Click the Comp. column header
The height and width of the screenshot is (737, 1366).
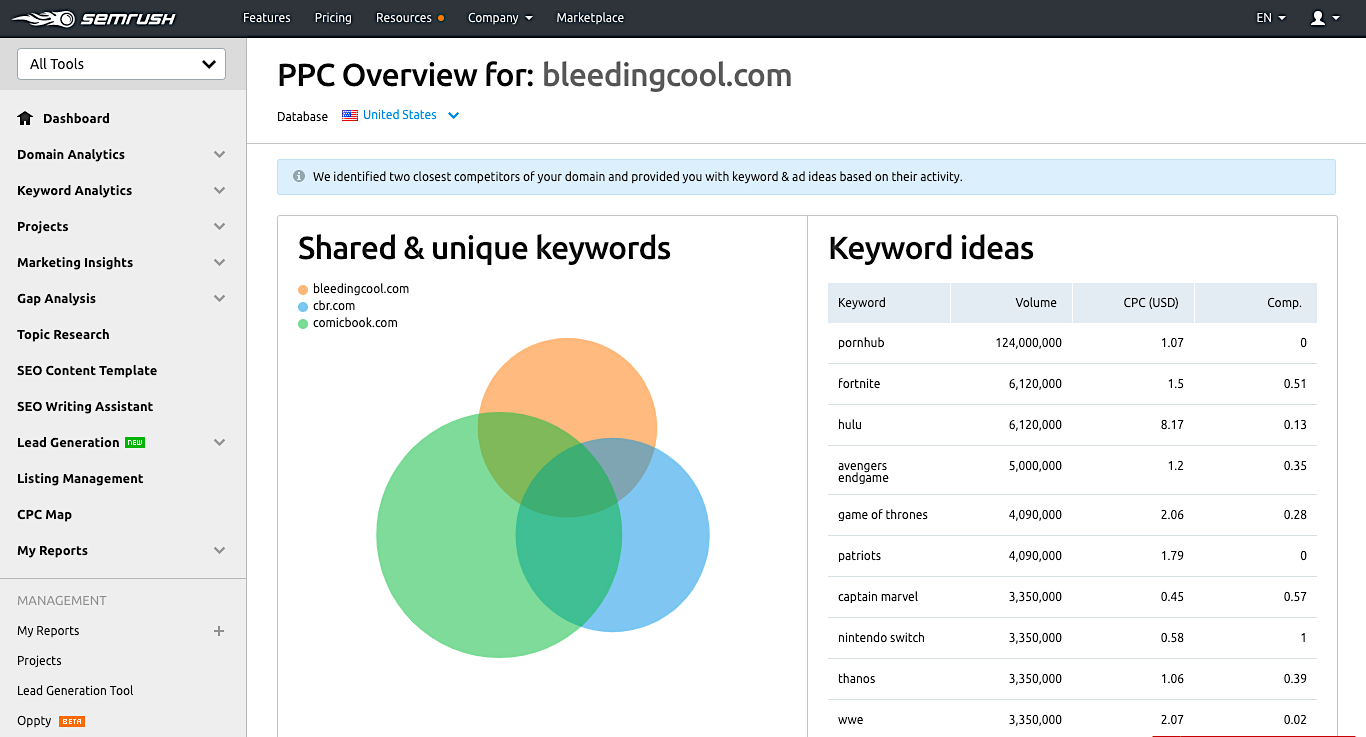coord(1256,303)
